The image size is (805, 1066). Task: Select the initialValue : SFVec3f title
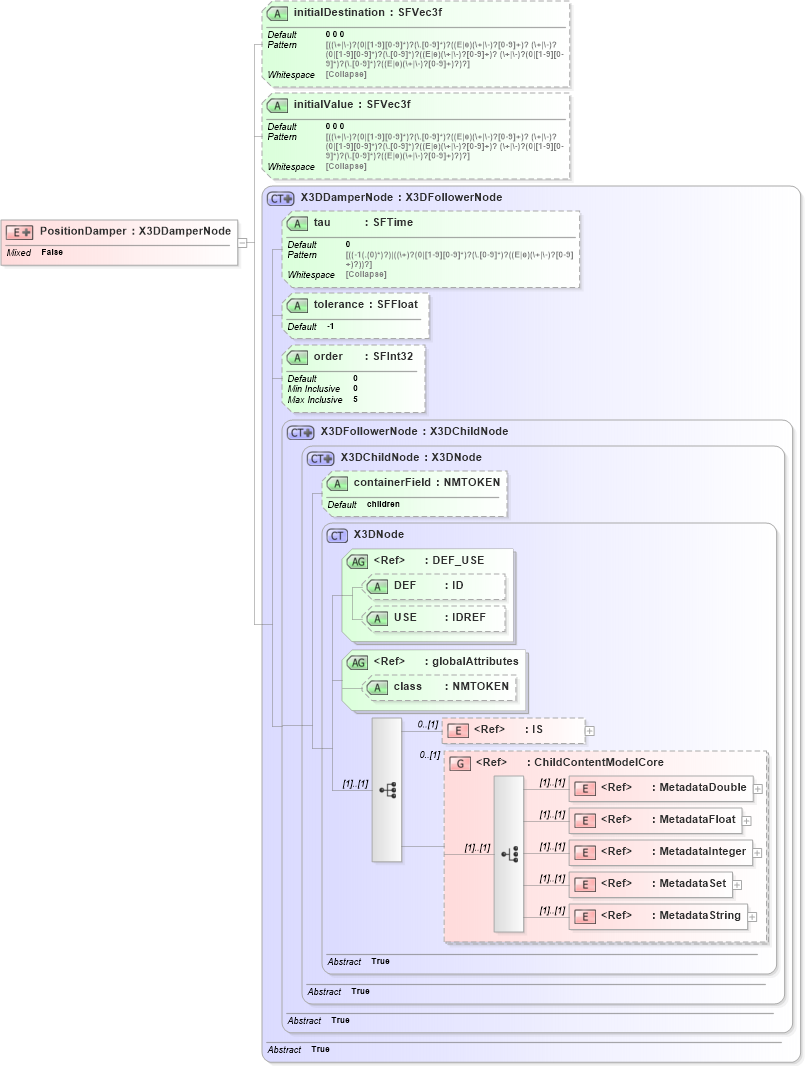tap(352, 104)
